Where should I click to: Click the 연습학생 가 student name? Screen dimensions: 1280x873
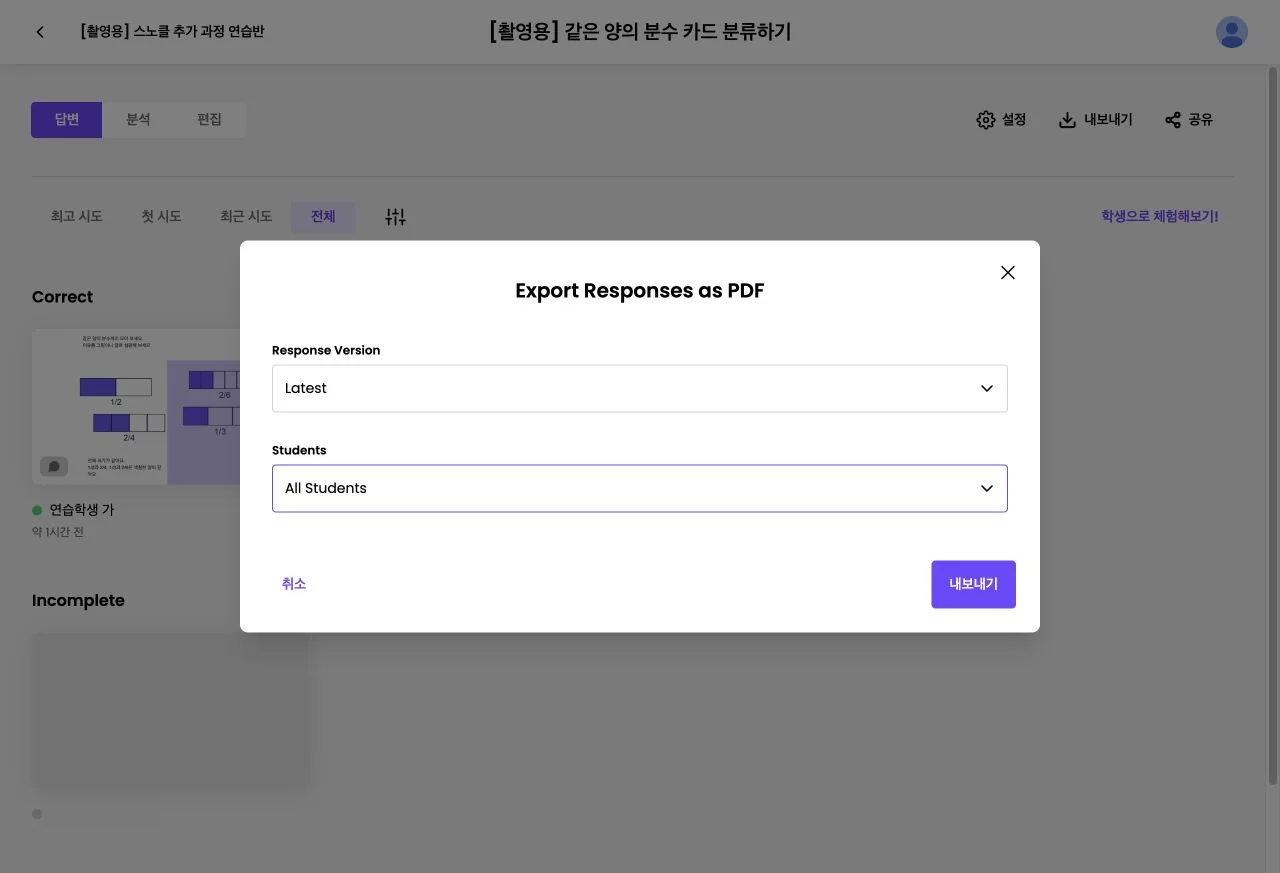tap(82, 510)
